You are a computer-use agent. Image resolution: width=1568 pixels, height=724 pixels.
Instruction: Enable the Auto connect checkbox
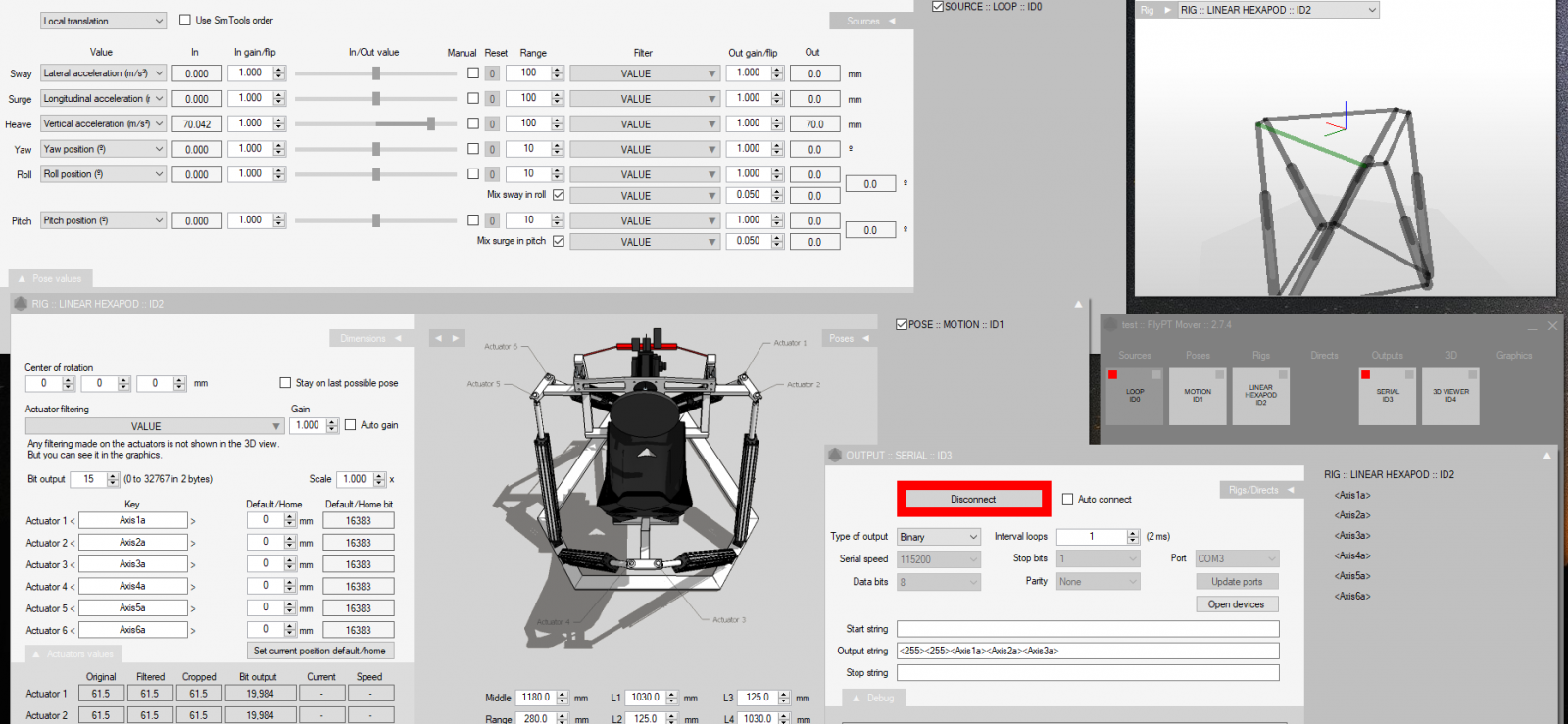[x=1068, y=500]
